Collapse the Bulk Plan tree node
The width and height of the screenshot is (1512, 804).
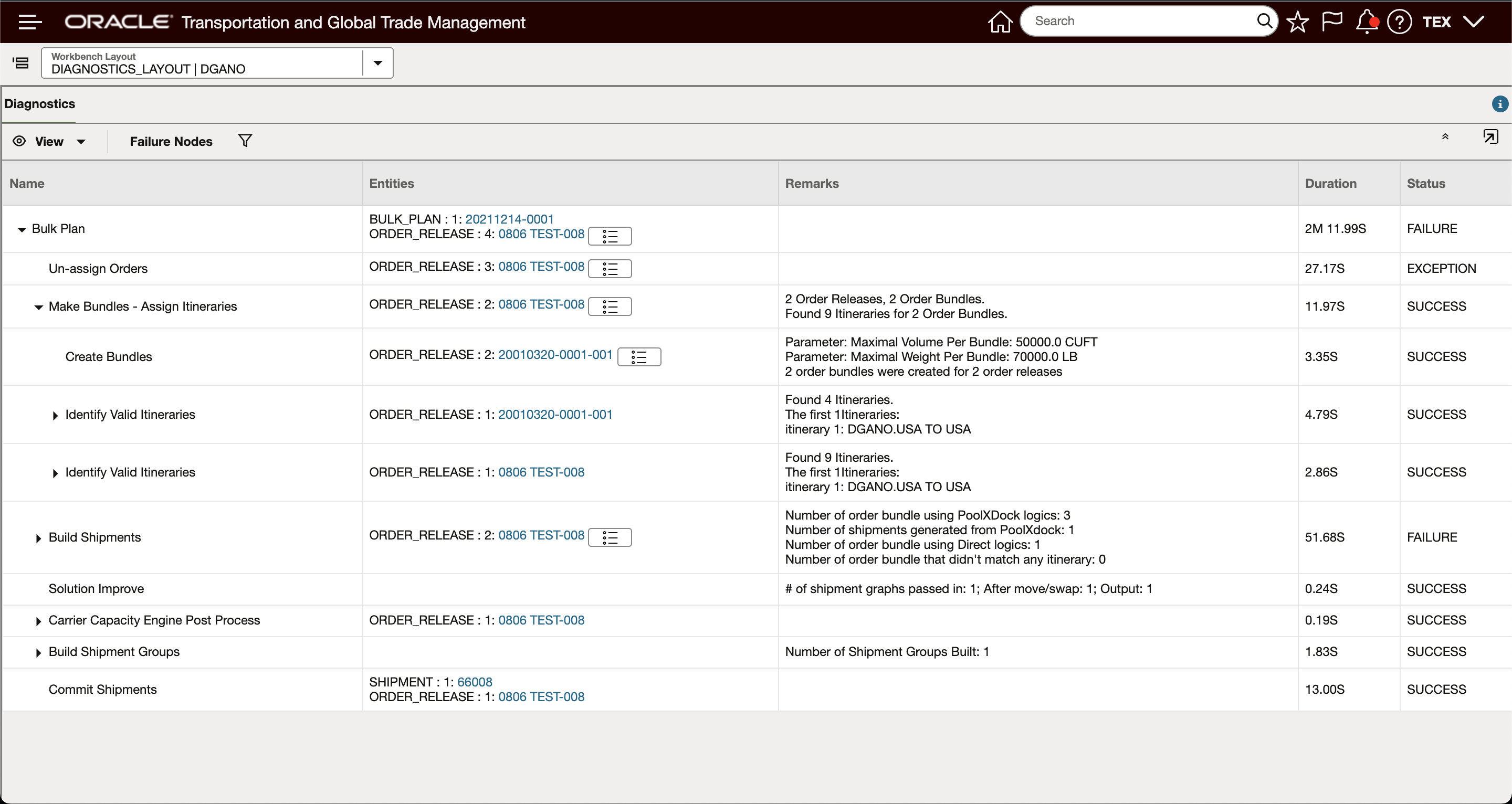pos(22,229)
